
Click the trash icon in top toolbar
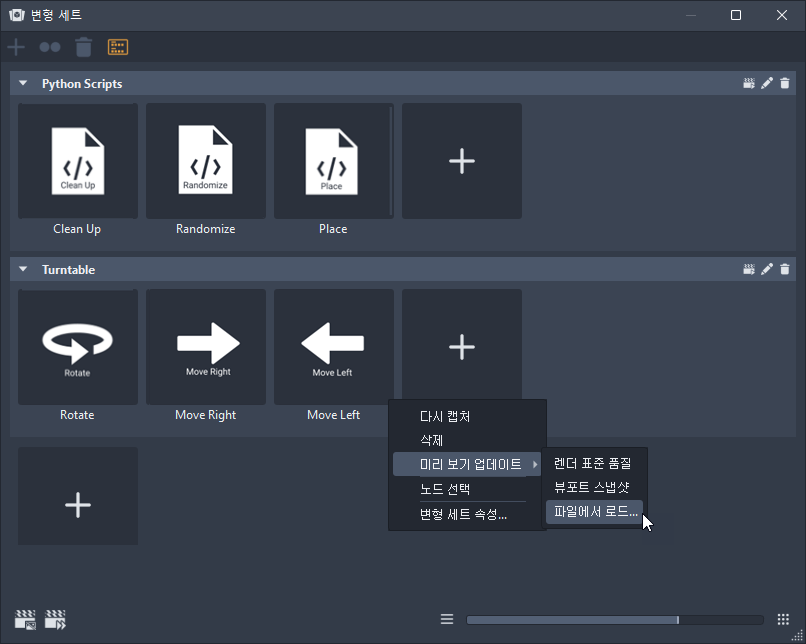(83, 47)
